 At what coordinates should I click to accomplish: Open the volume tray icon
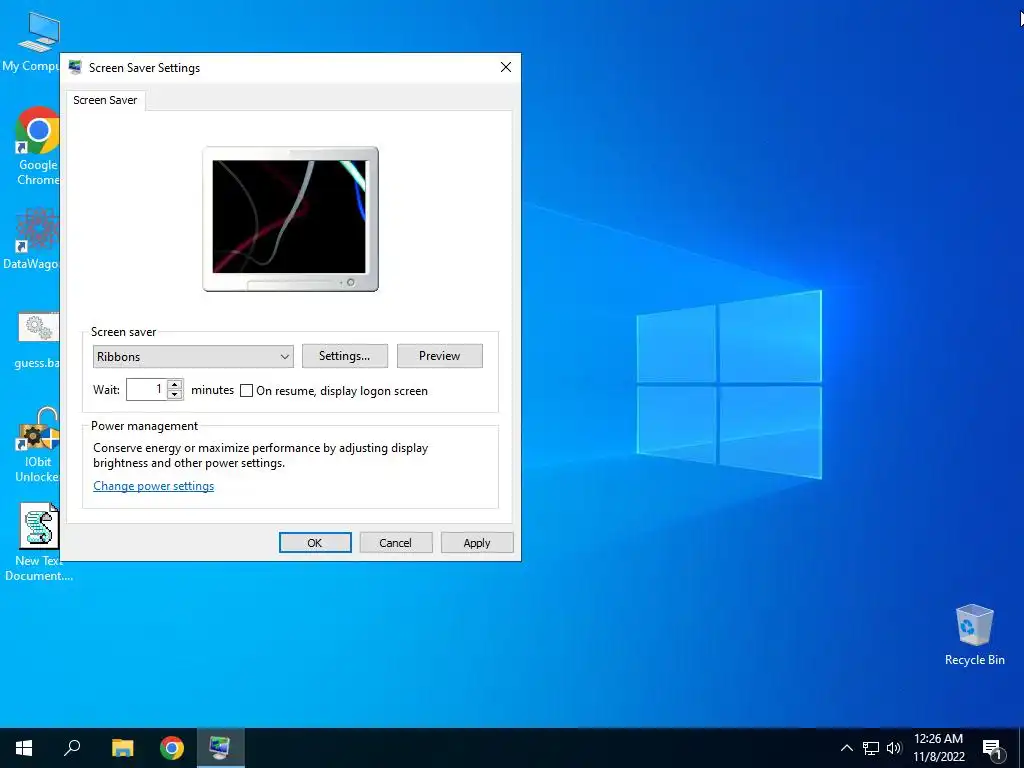(x=894, y=748)
